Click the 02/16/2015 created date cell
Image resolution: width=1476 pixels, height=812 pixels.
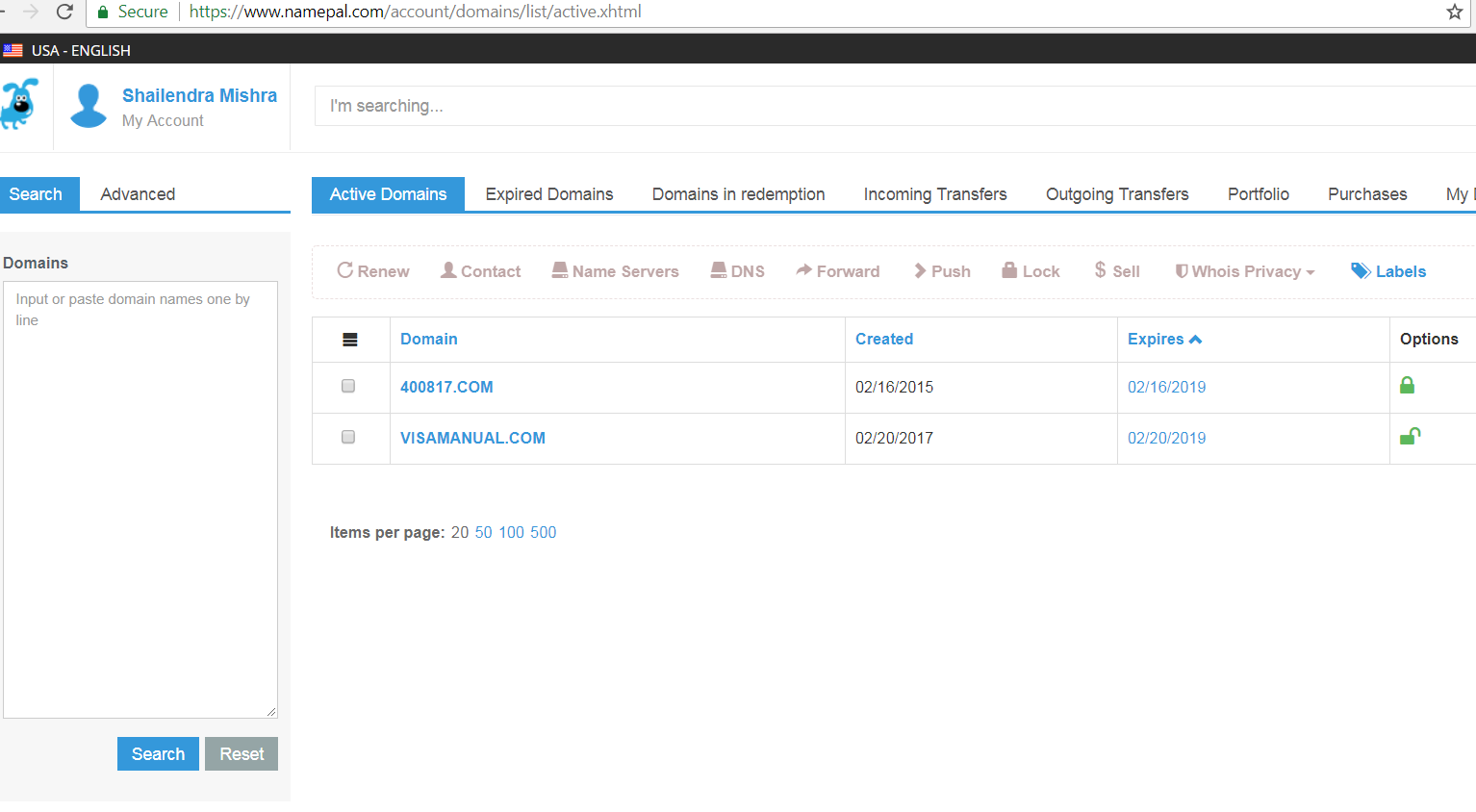point(894,387)
